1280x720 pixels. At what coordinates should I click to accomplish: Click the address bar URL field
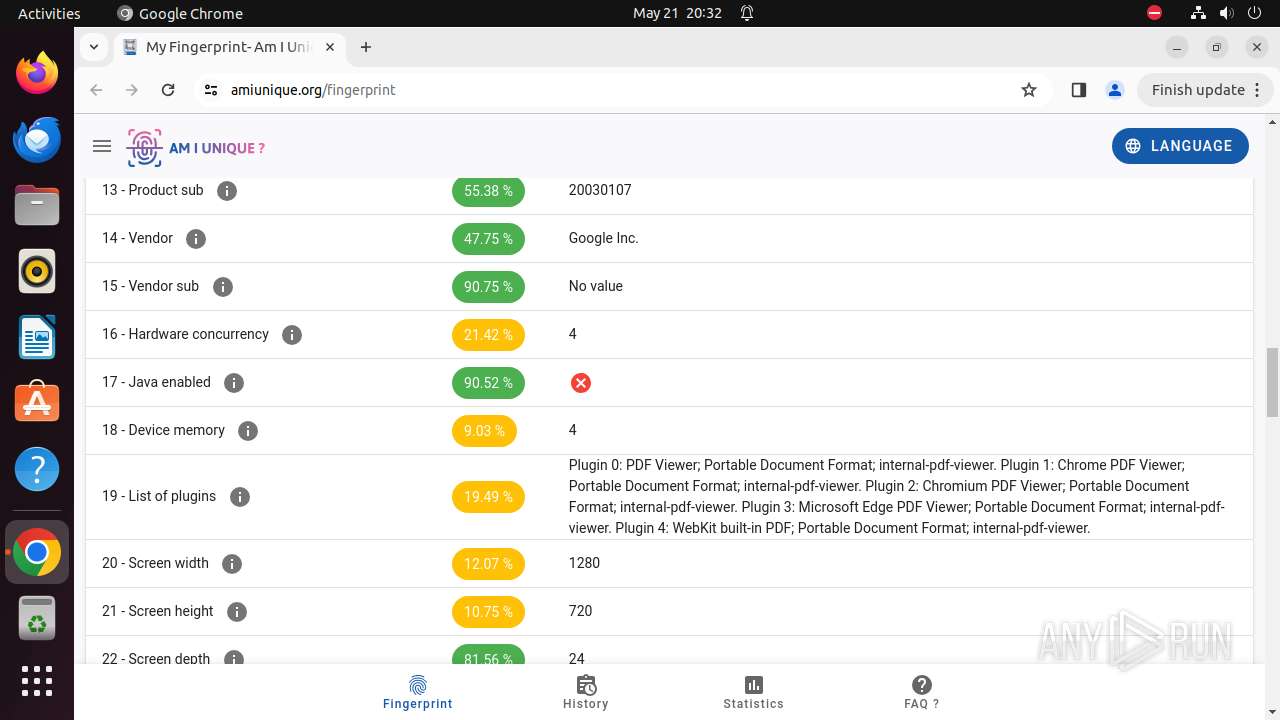point(600,90)
